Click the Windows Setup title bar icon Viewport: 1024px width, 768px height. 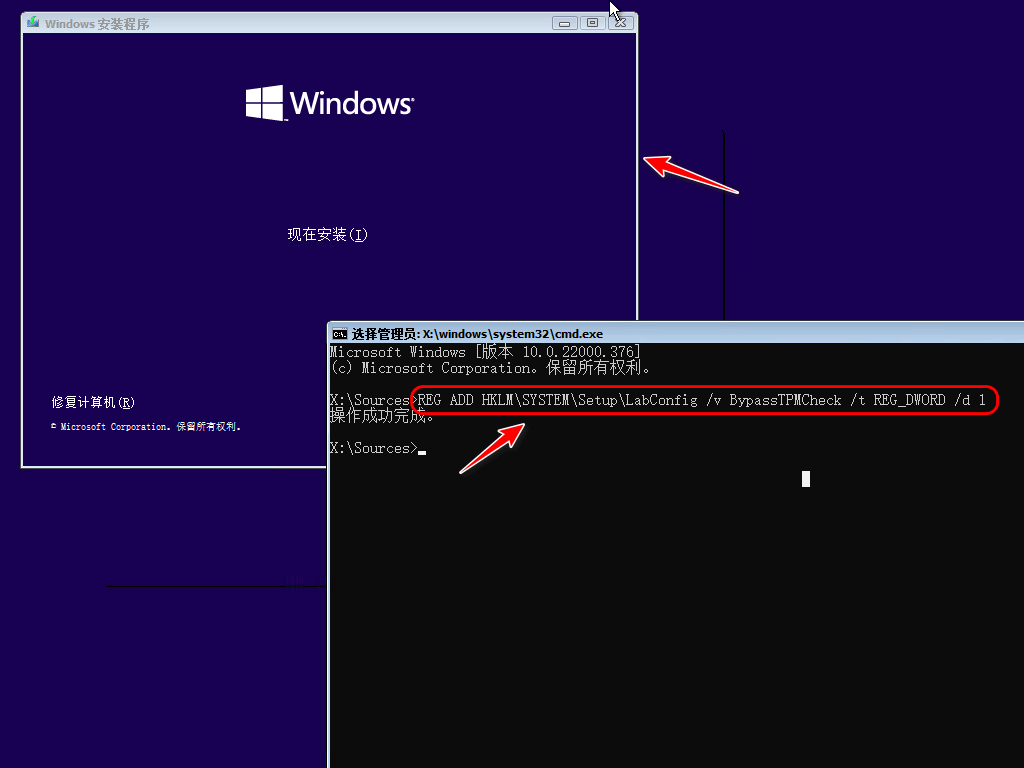click(33, 23)
